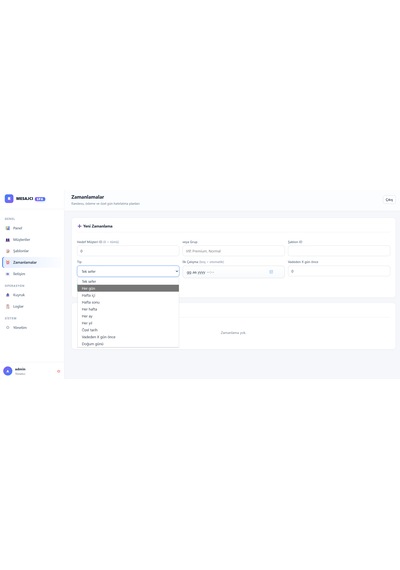Click the admin avatar
Screen dimensions: 400x570
(x=8, y=371)
